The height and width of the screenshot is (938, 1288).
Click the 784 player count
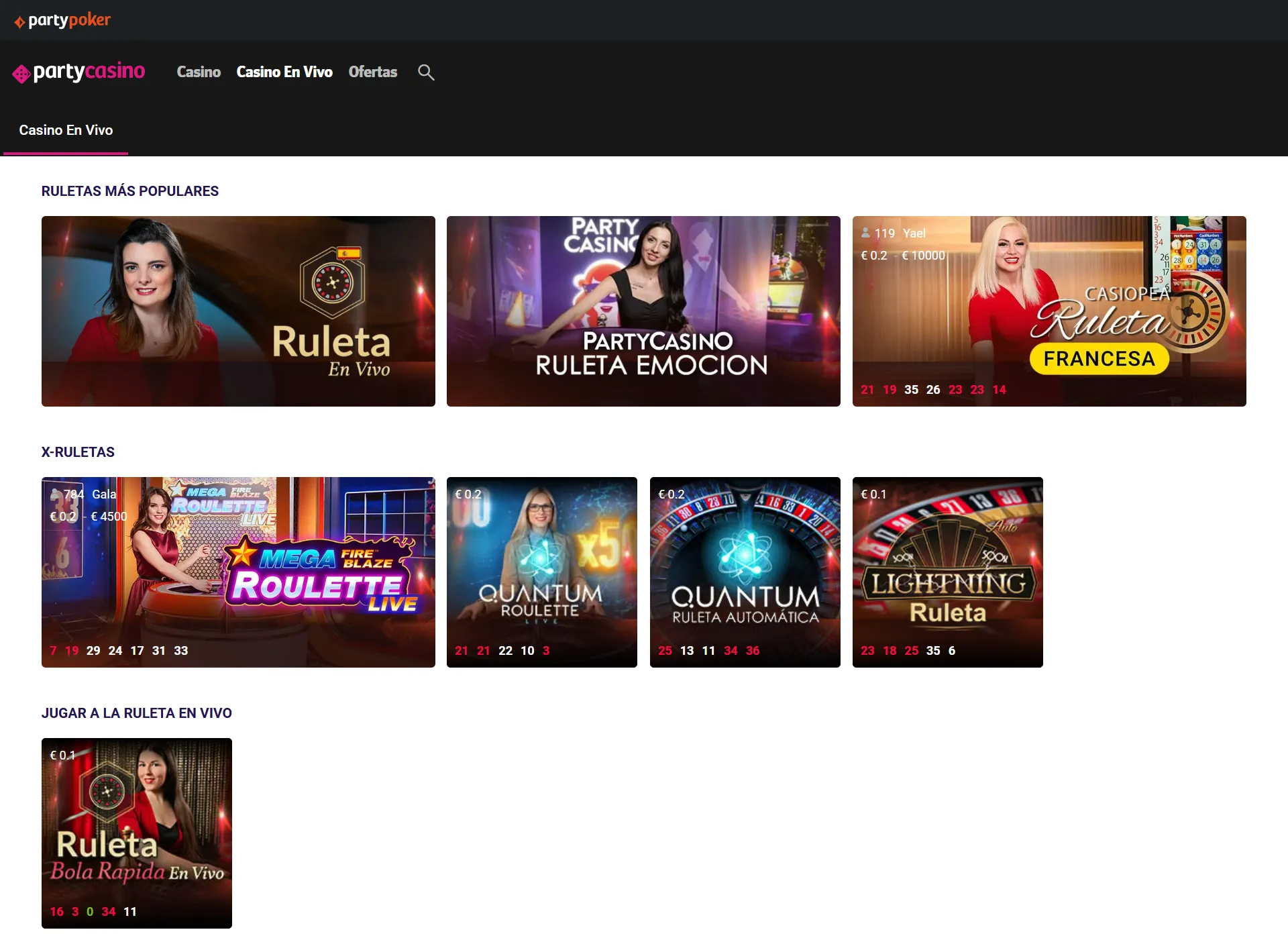pos(74,494)
